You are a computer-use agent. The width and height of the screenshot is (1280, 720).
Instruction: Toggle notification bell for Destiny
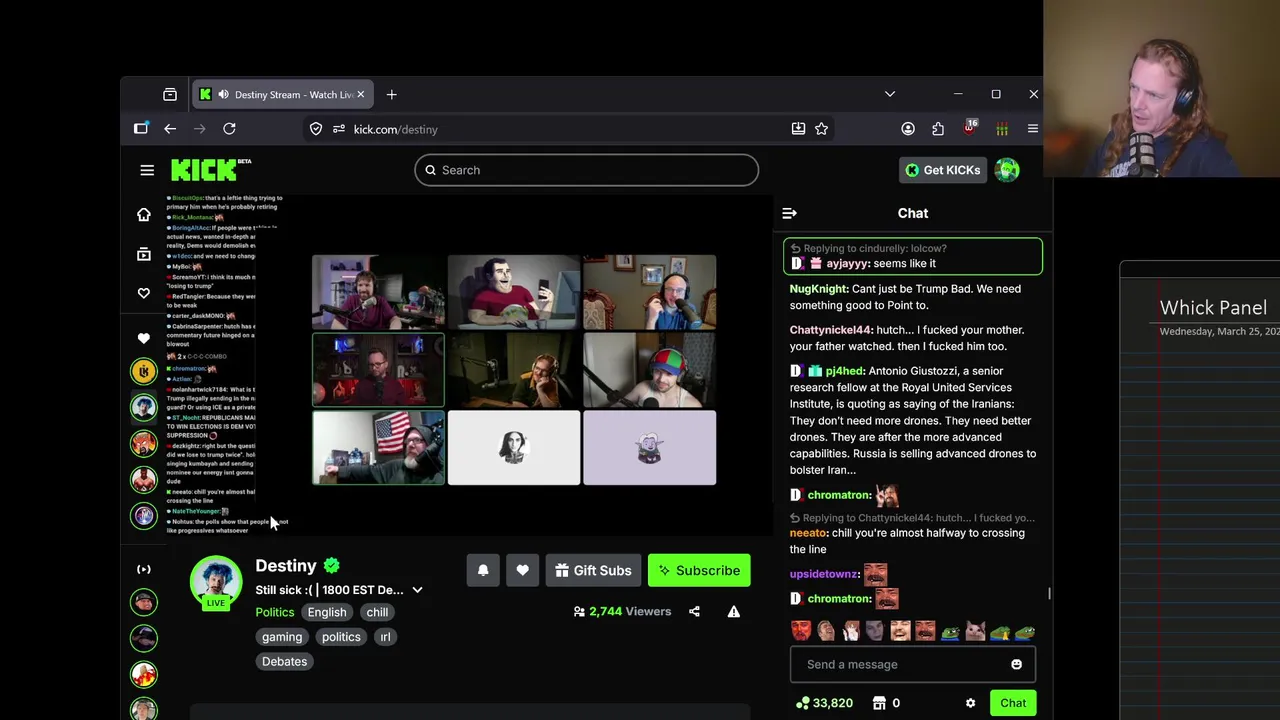tap(483, 570)
